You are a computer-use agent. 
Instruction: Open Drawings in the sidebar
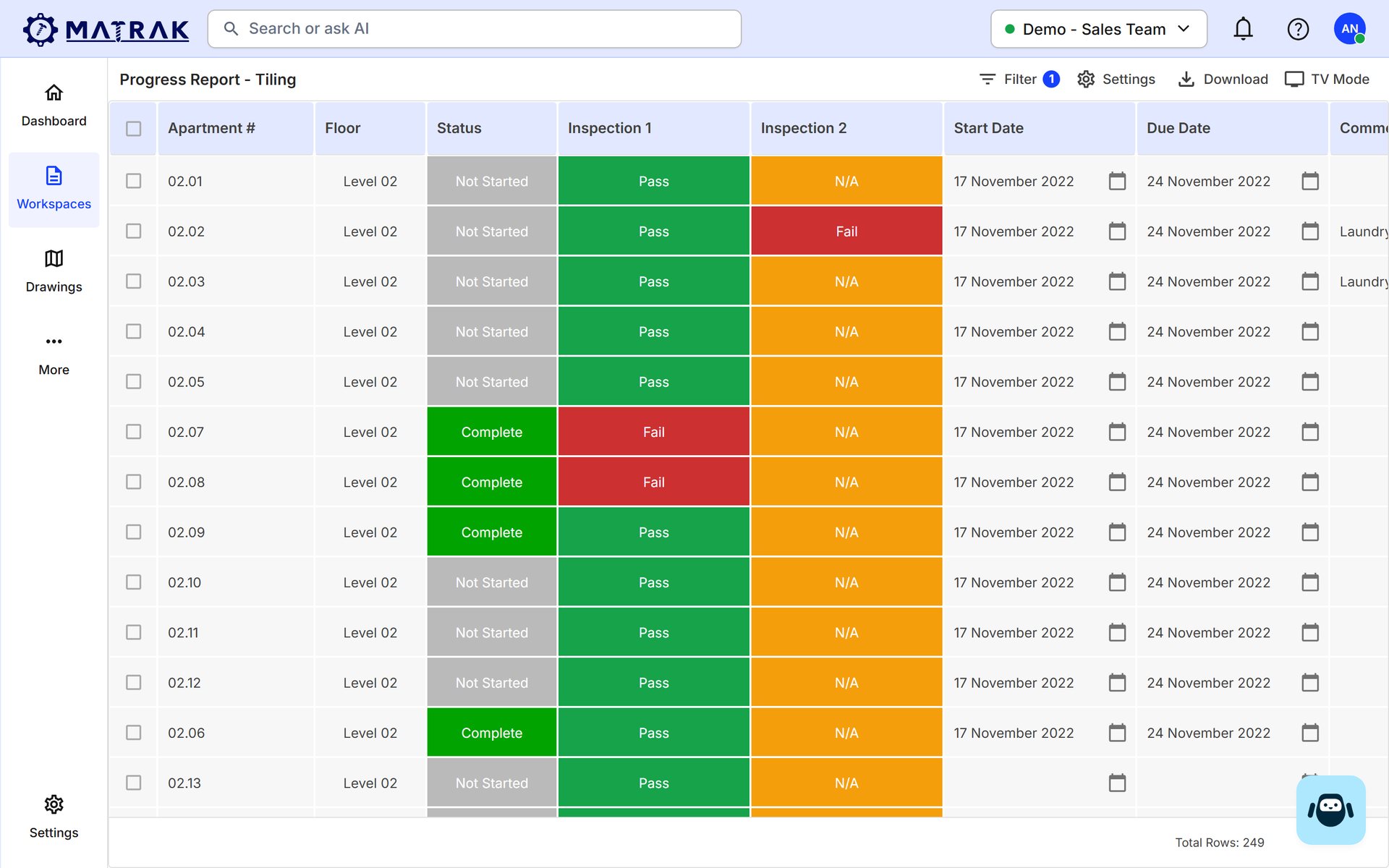pos(54,272)
